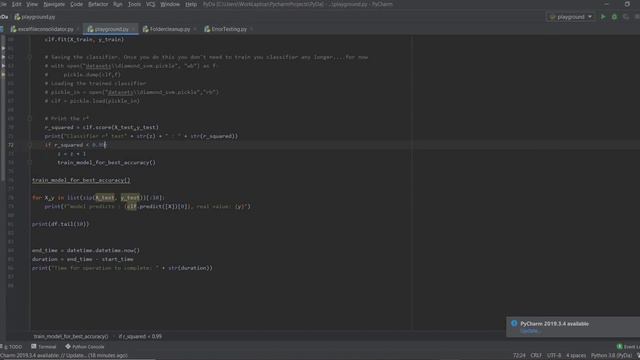Image resolution: width=640 pixels, height=360 pixels.
Task: Open the VCS menu
Action: click(150, 4)
